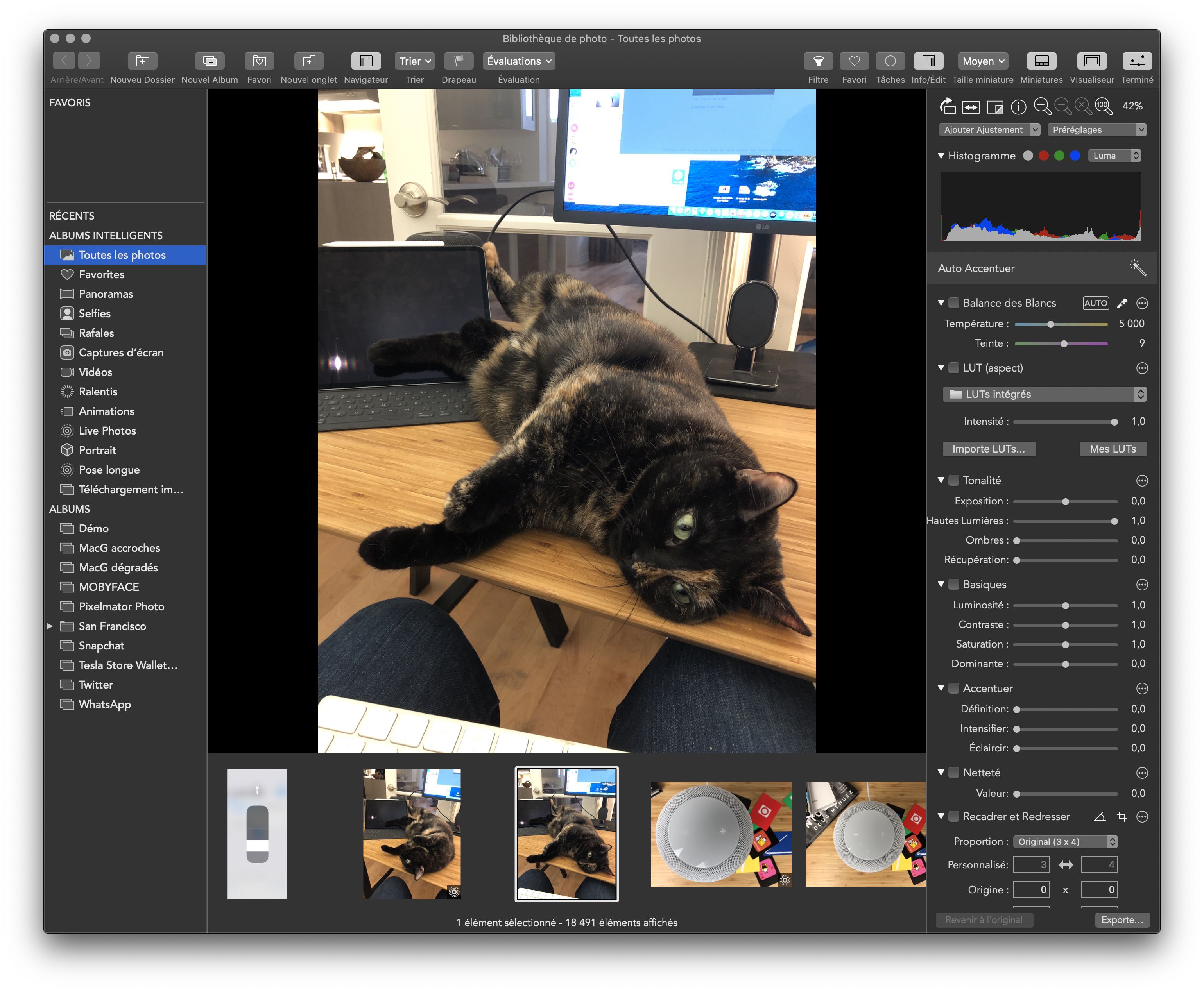Expand the San Francisco album folder
1204x991 pixels.
click(x=50, y=626)
